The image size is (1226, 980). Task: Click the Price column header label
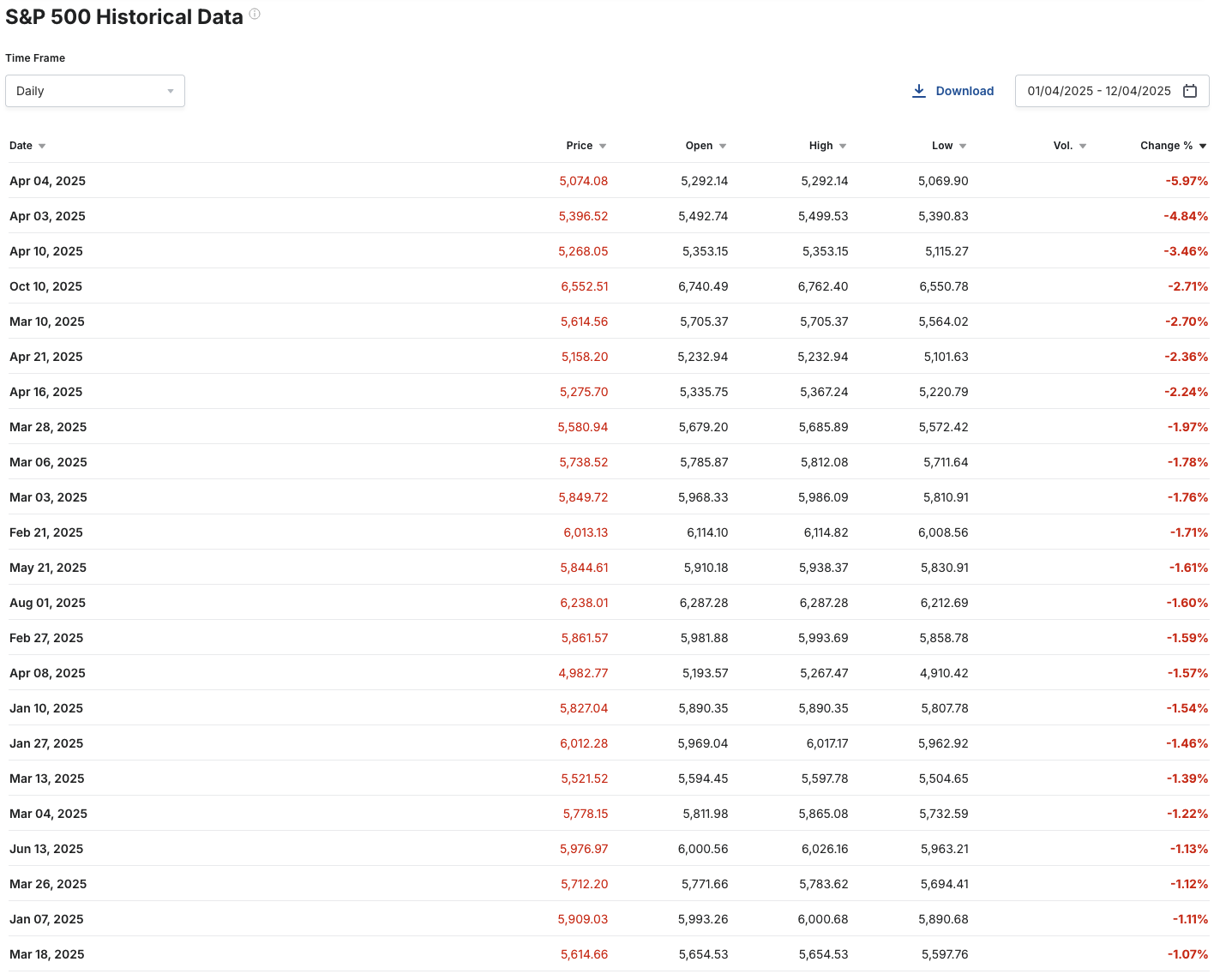pyautogui.click(x=580, y=146)
